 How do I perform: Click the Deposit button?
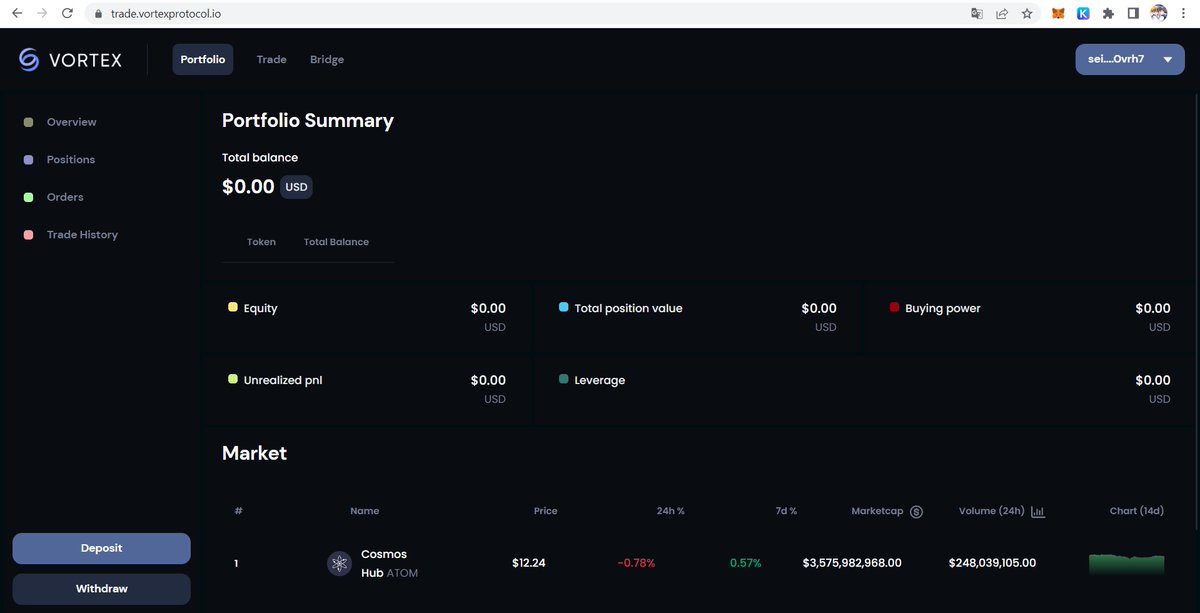(101, 548)
